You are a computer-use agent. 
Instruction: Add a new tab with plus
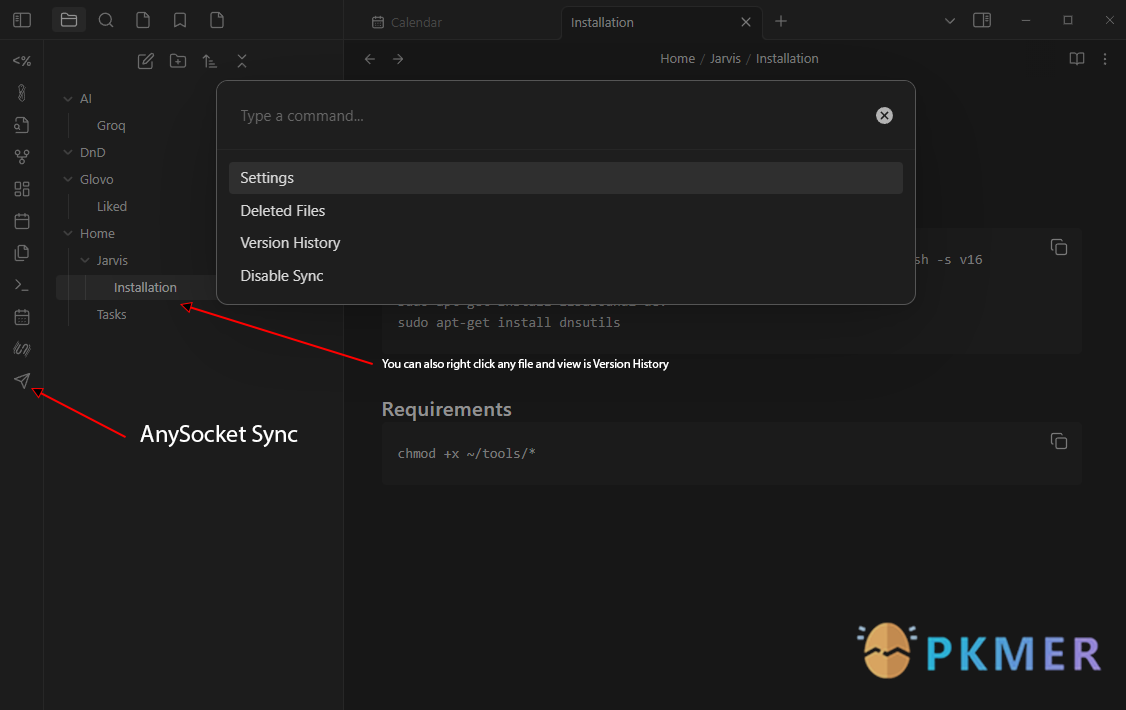pos(781,22)
